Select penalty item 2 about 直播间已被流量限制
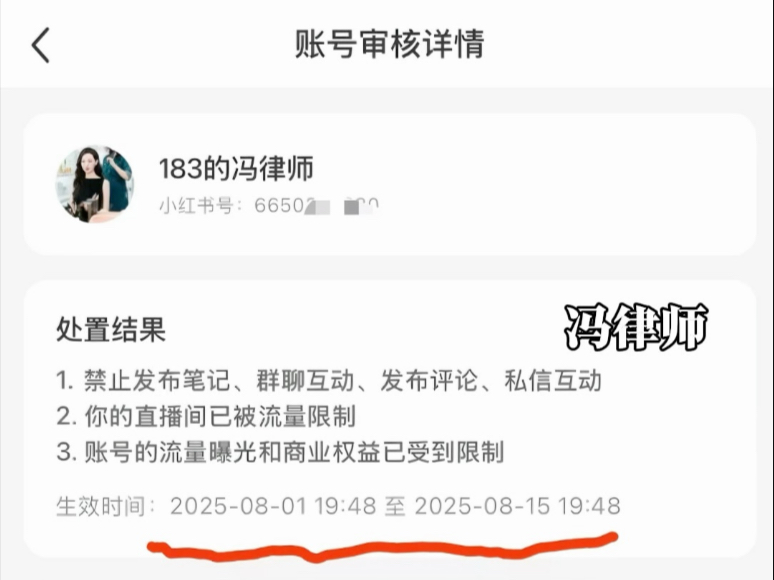The height and width of the screenshot is (580, 774). [x=206, y=416]
